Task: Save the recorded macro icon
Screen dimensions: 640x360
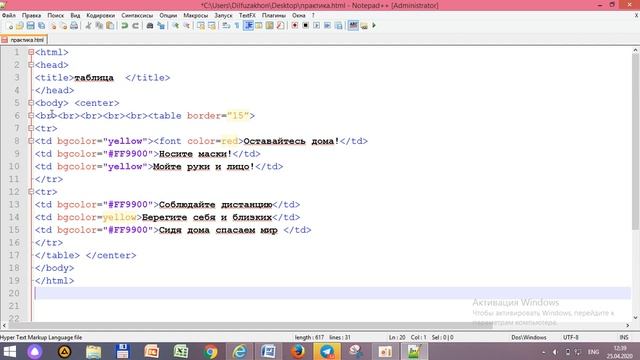Action: (x=338, y=26)
